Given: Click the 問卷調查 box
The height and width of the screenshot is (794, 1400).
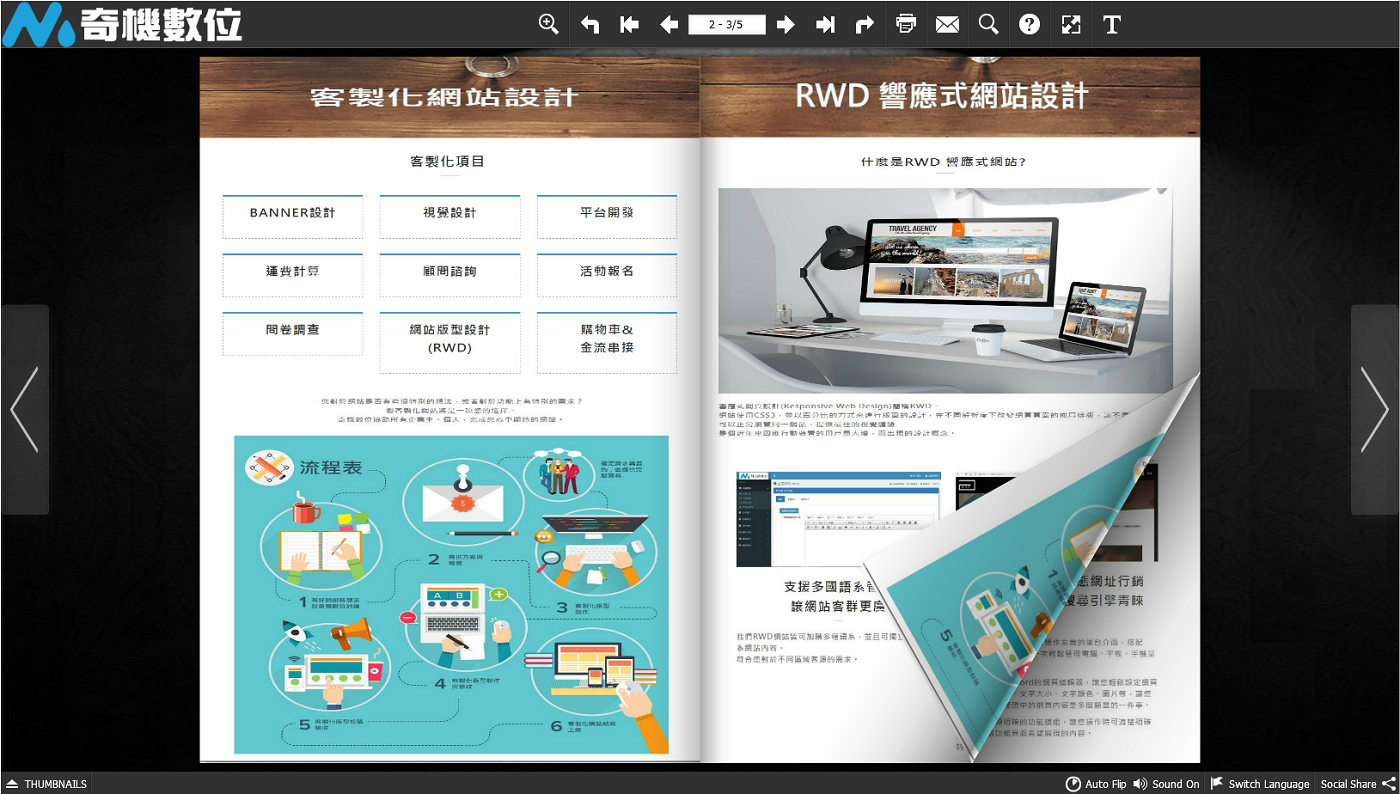Looking at the screenshot, I should [x=292, y=333].
